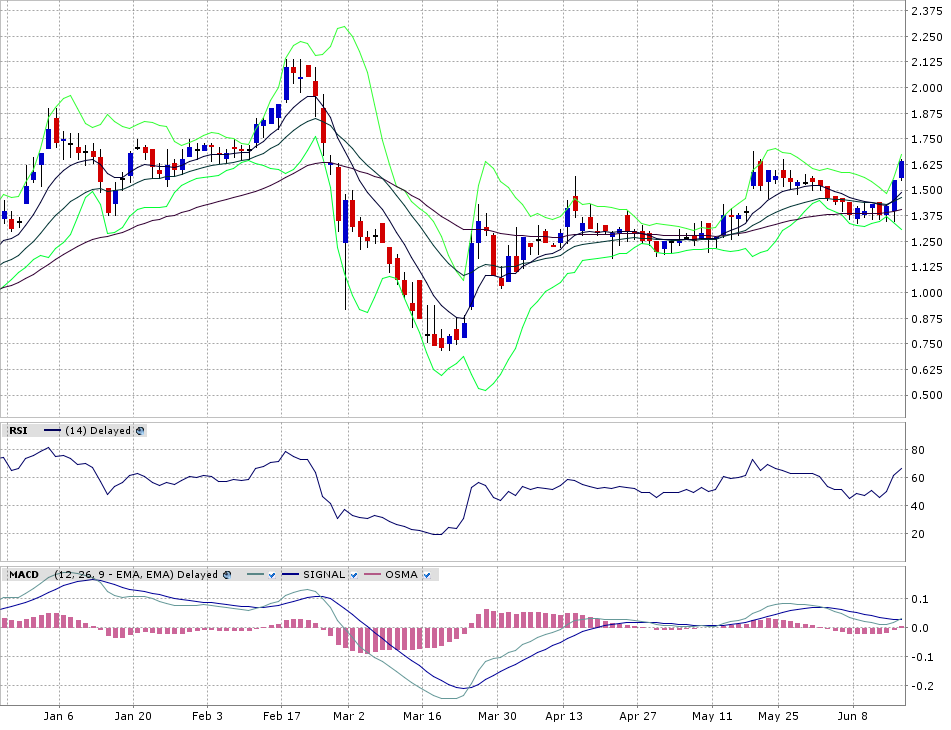Toggle the MACD line checkbox
Image resolution: width=951 pixels, height=730 pixels.
coord(270,575)
